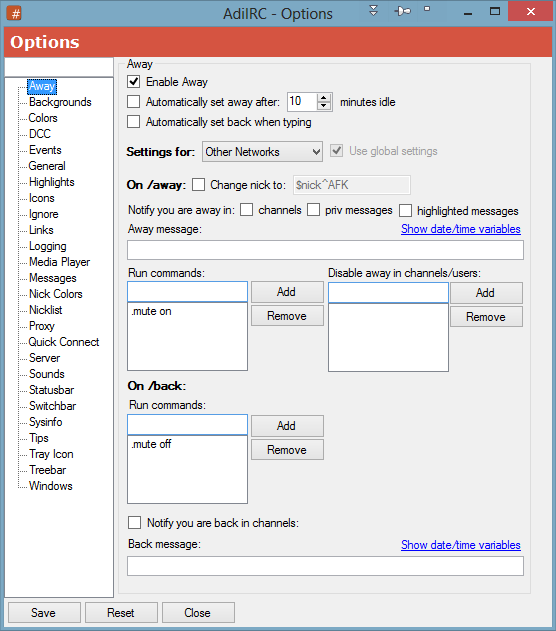
Task: Check the Change nick to checkbox
Action: 198,185
